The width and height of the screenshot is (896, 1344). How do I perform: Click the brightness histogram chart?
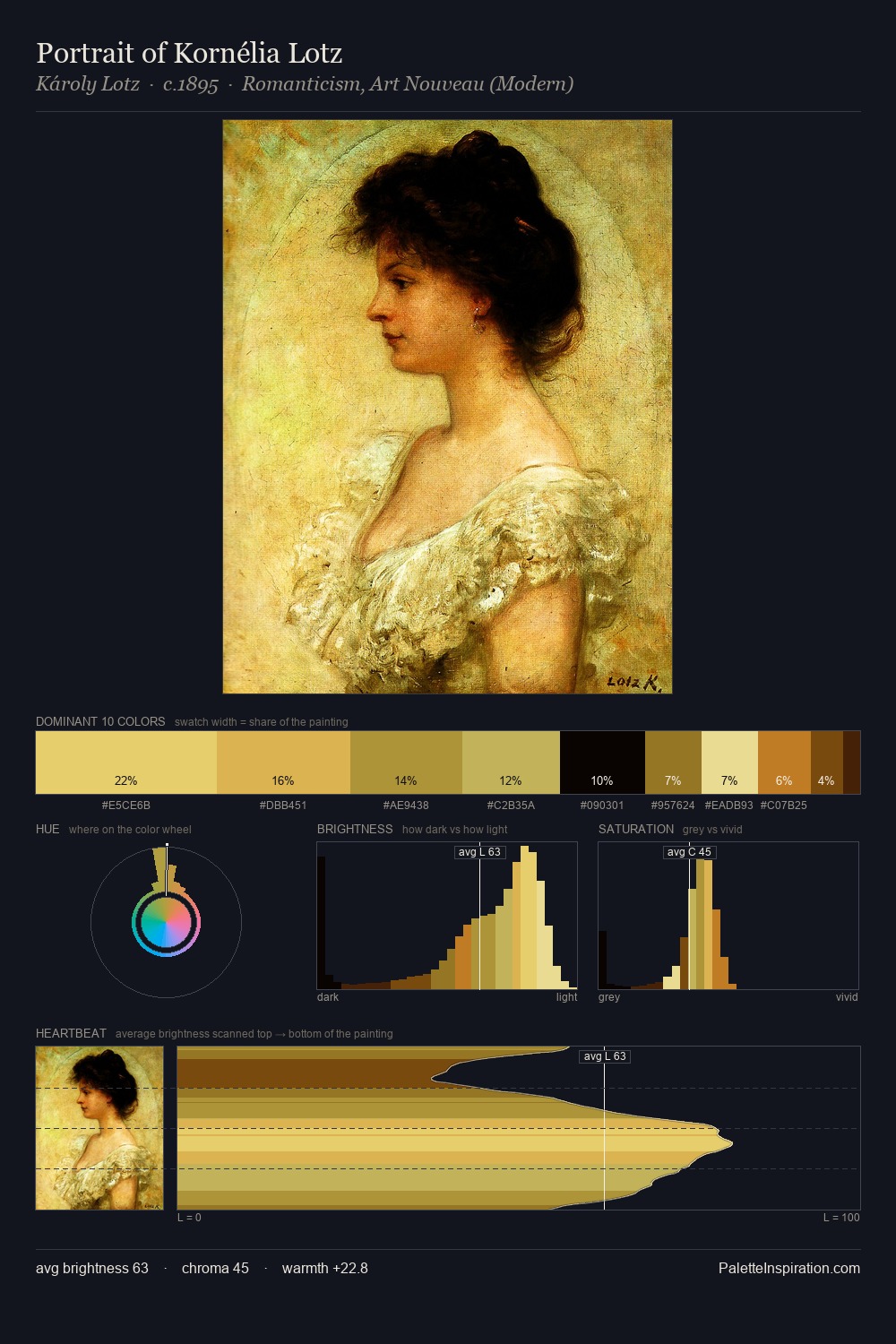[x=447, y=916]
